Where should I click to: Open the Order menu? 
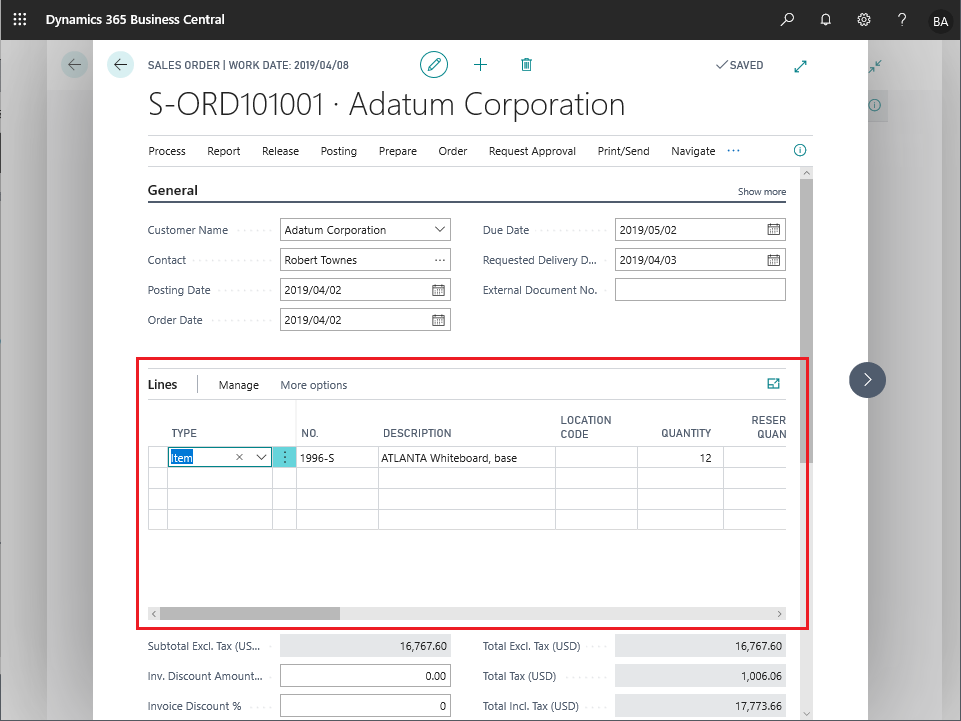pos(453,151)
